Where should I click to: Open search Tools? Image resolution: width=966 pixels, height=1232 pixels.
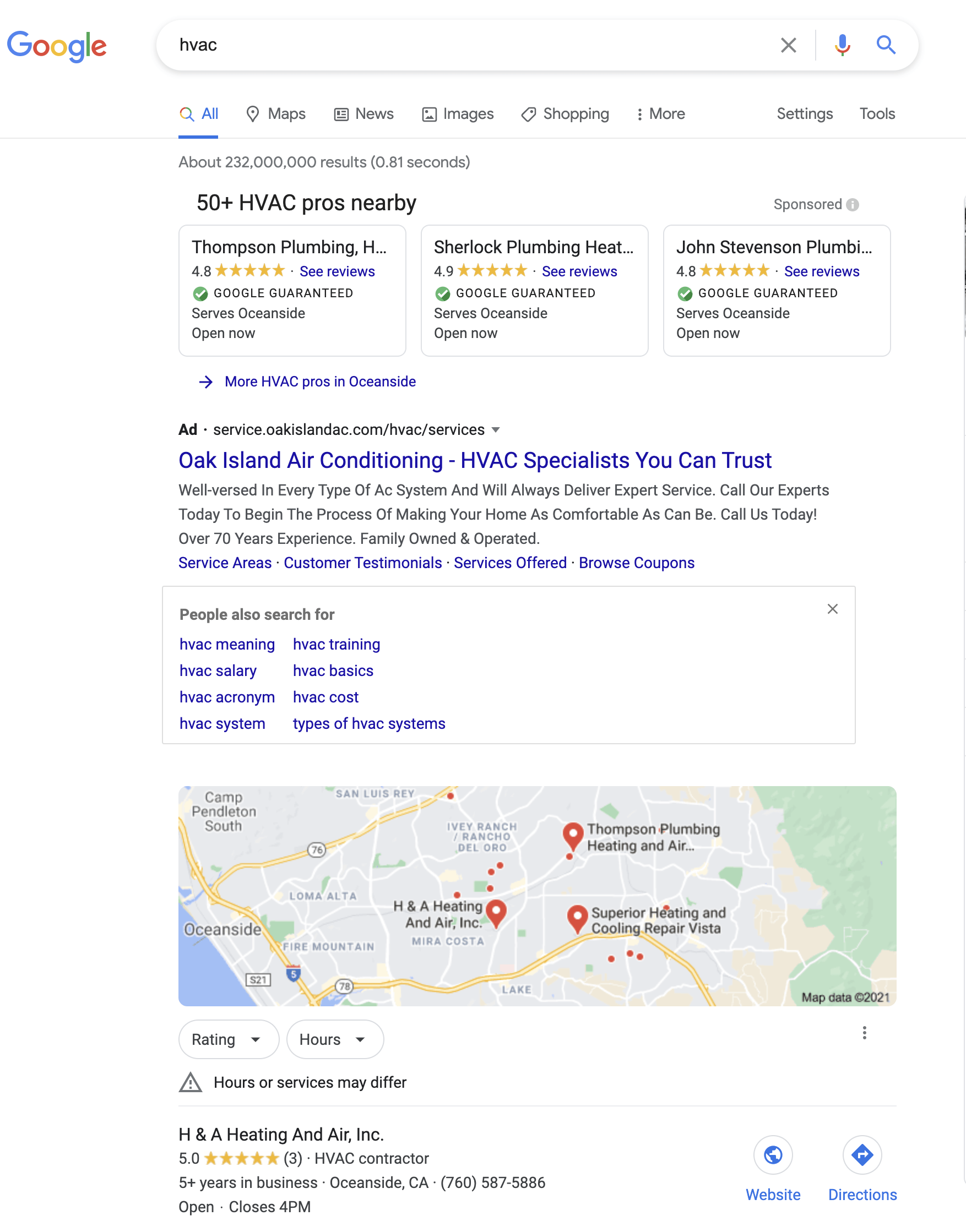[877, 114]
